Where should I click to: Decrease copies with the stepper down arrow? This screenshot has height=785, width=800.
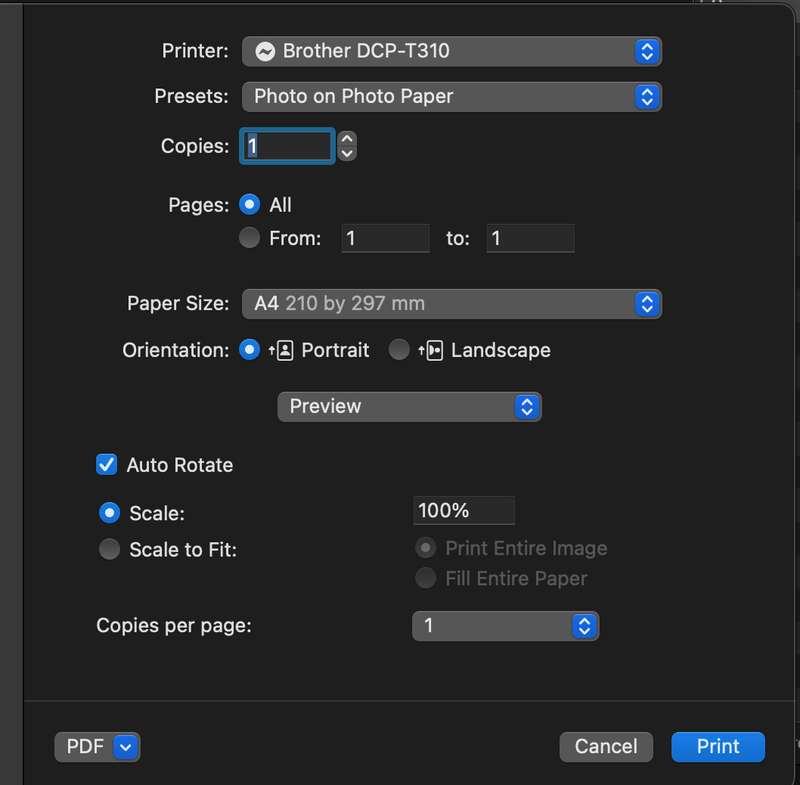[347, 153]
